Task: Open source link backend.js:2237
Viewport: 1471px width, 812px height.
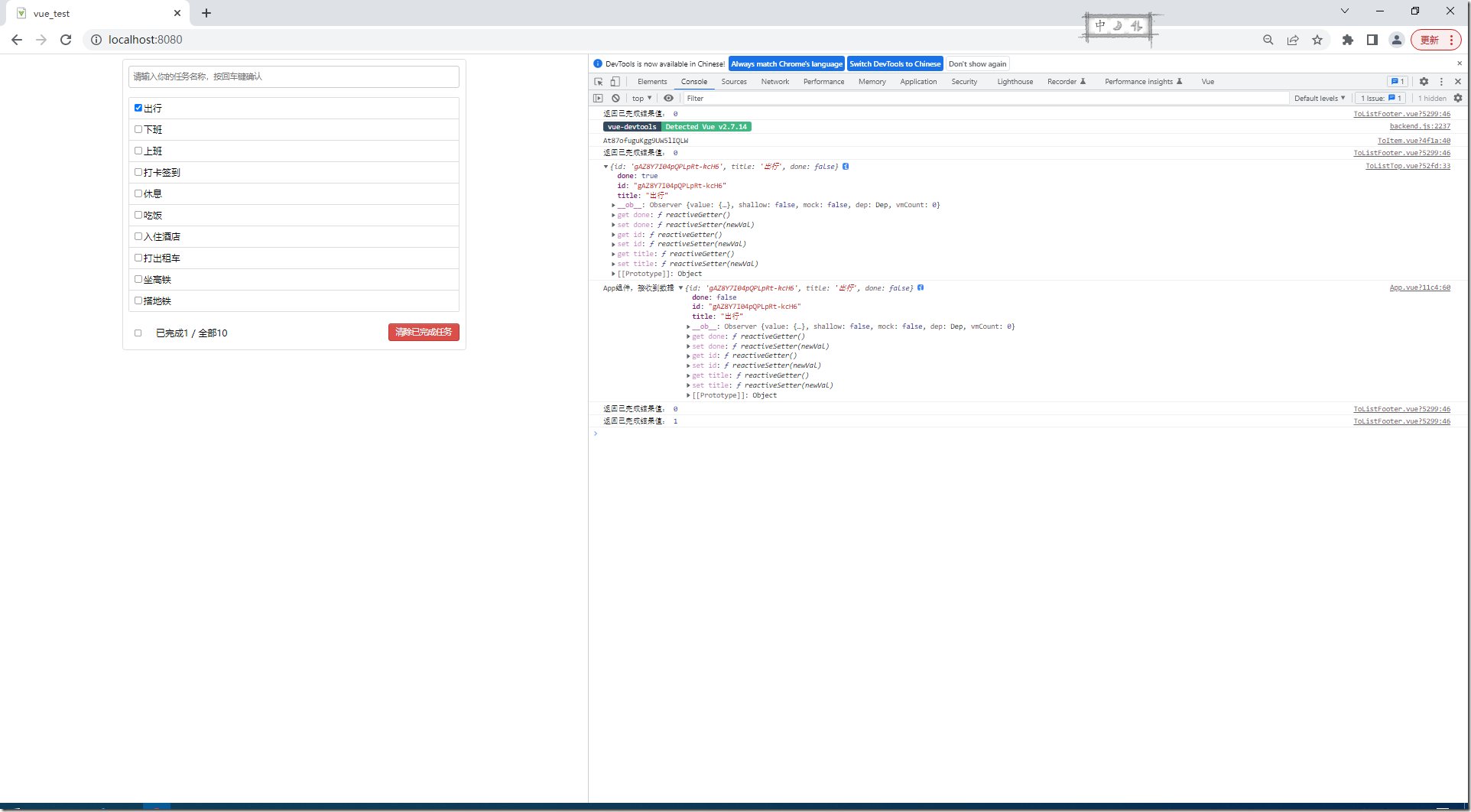Action: point(1420,126)
